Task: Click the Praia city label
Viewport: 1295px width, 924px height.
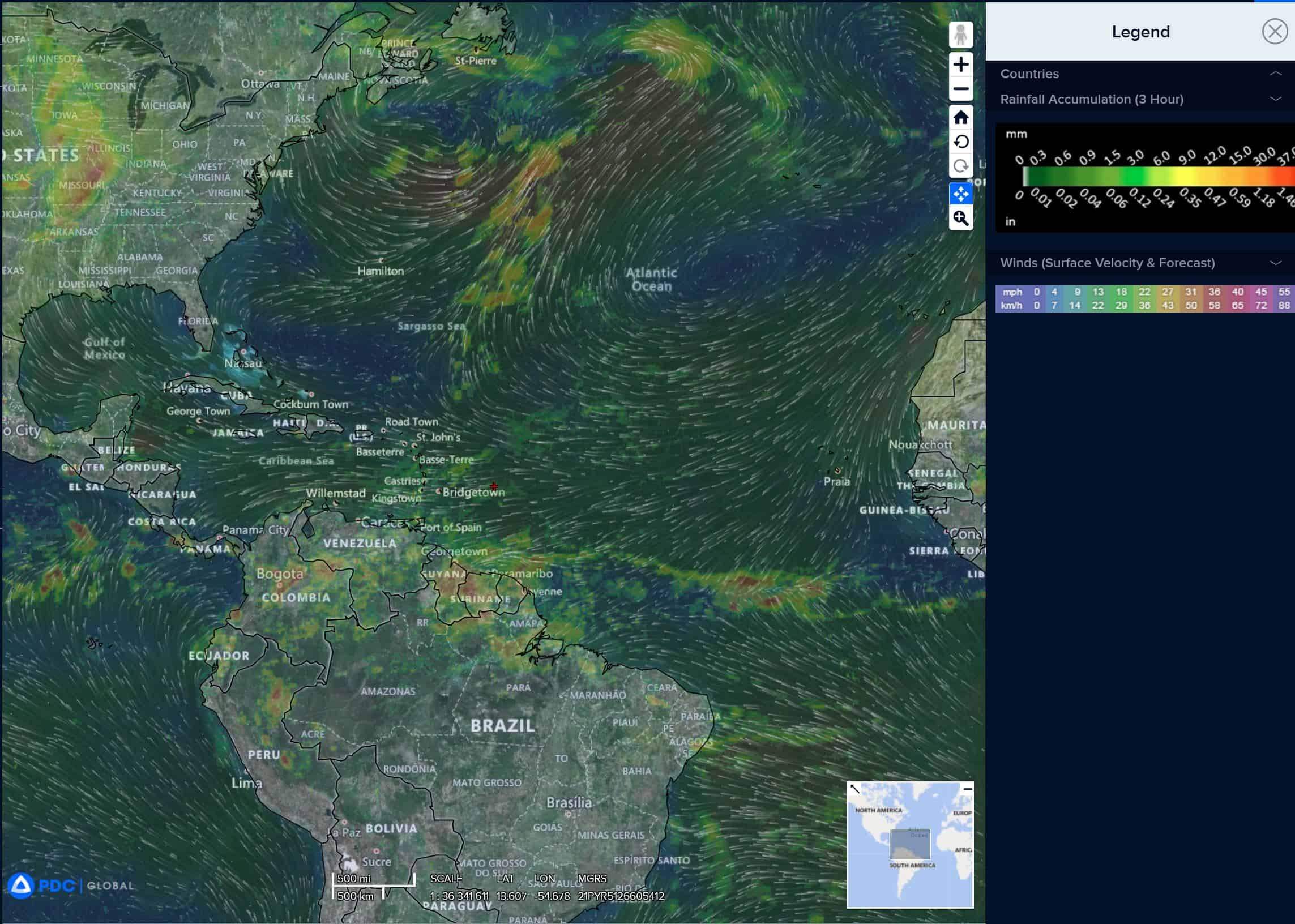Action: [836, 481]
